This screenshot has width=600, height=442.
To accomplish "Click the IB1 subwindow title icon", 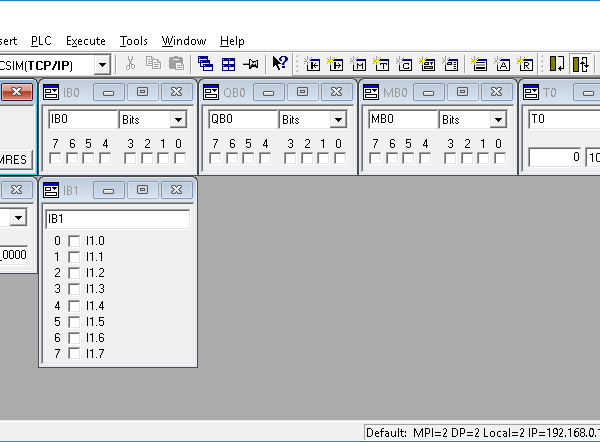I will pos(51,190).
